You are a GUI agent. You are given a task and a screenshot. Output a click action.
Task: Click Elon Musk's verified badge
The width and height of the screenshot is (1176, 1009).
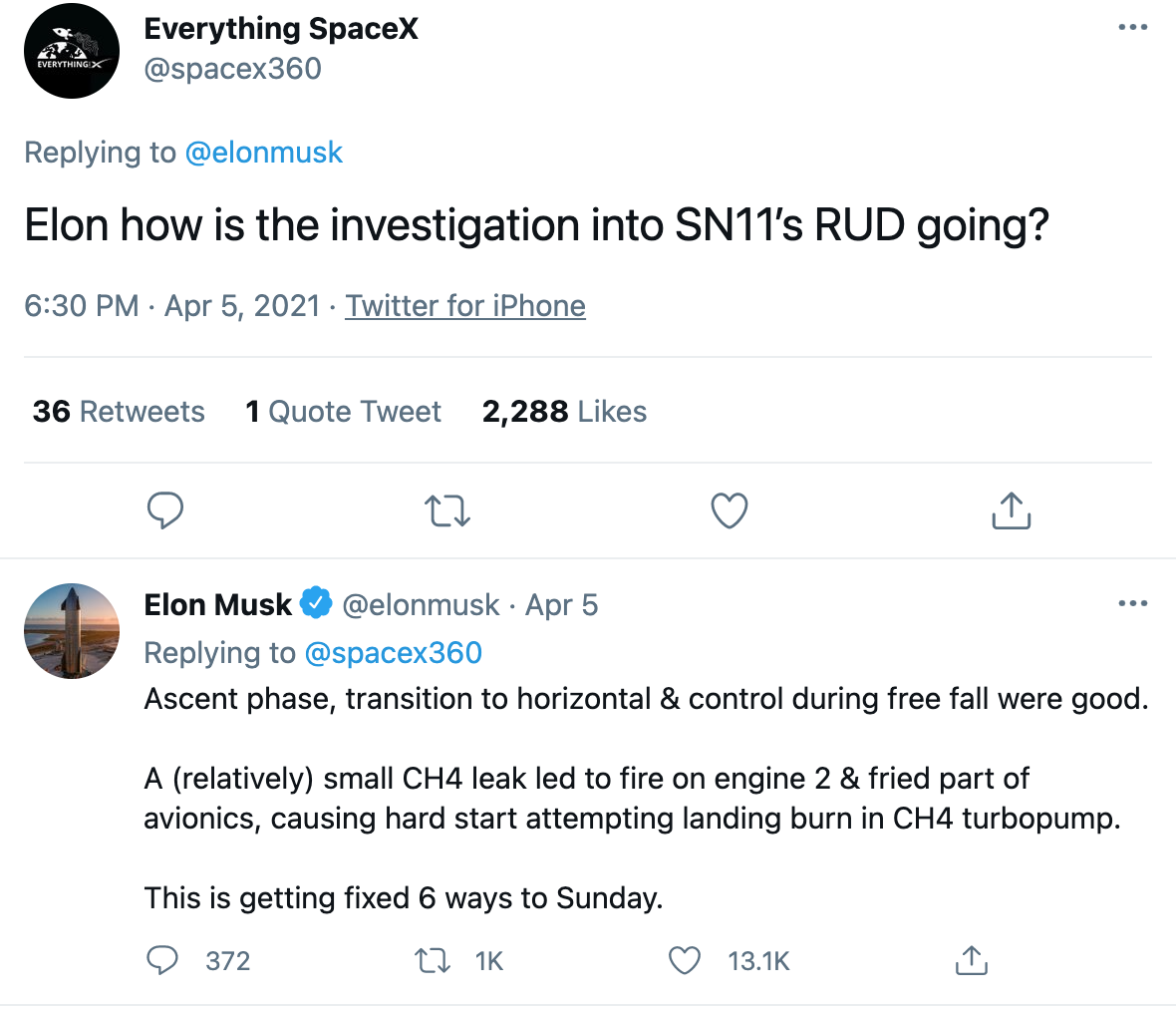316,603
